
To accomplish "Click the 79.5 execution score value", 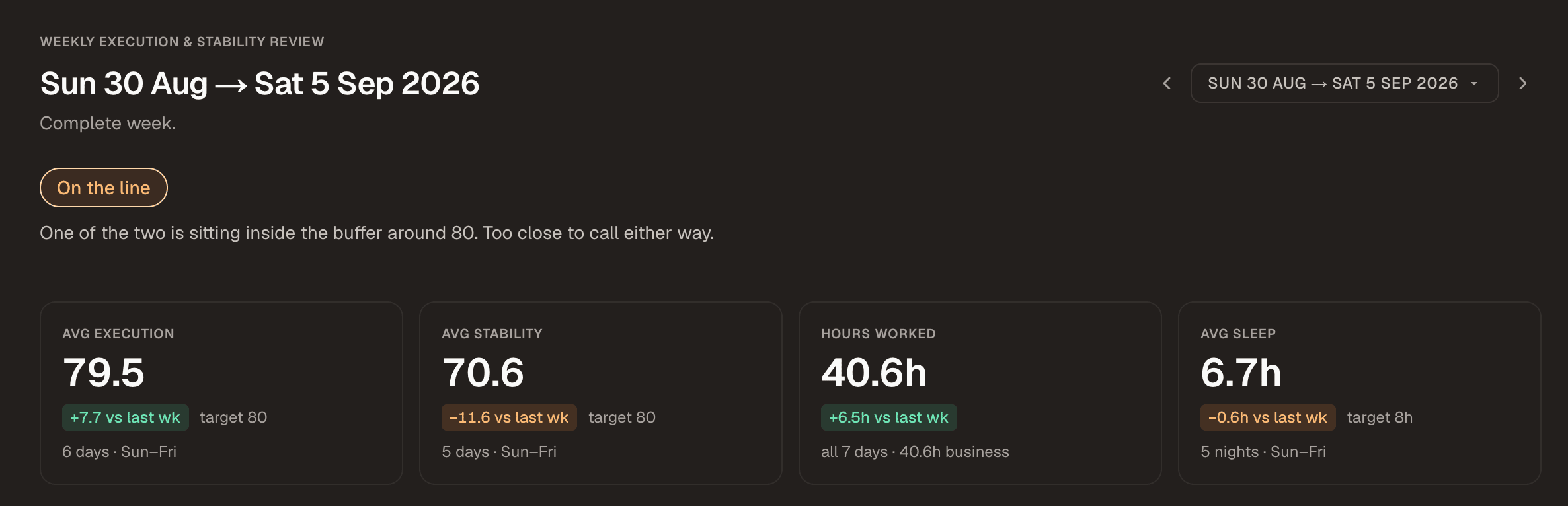I will [104, 373].
